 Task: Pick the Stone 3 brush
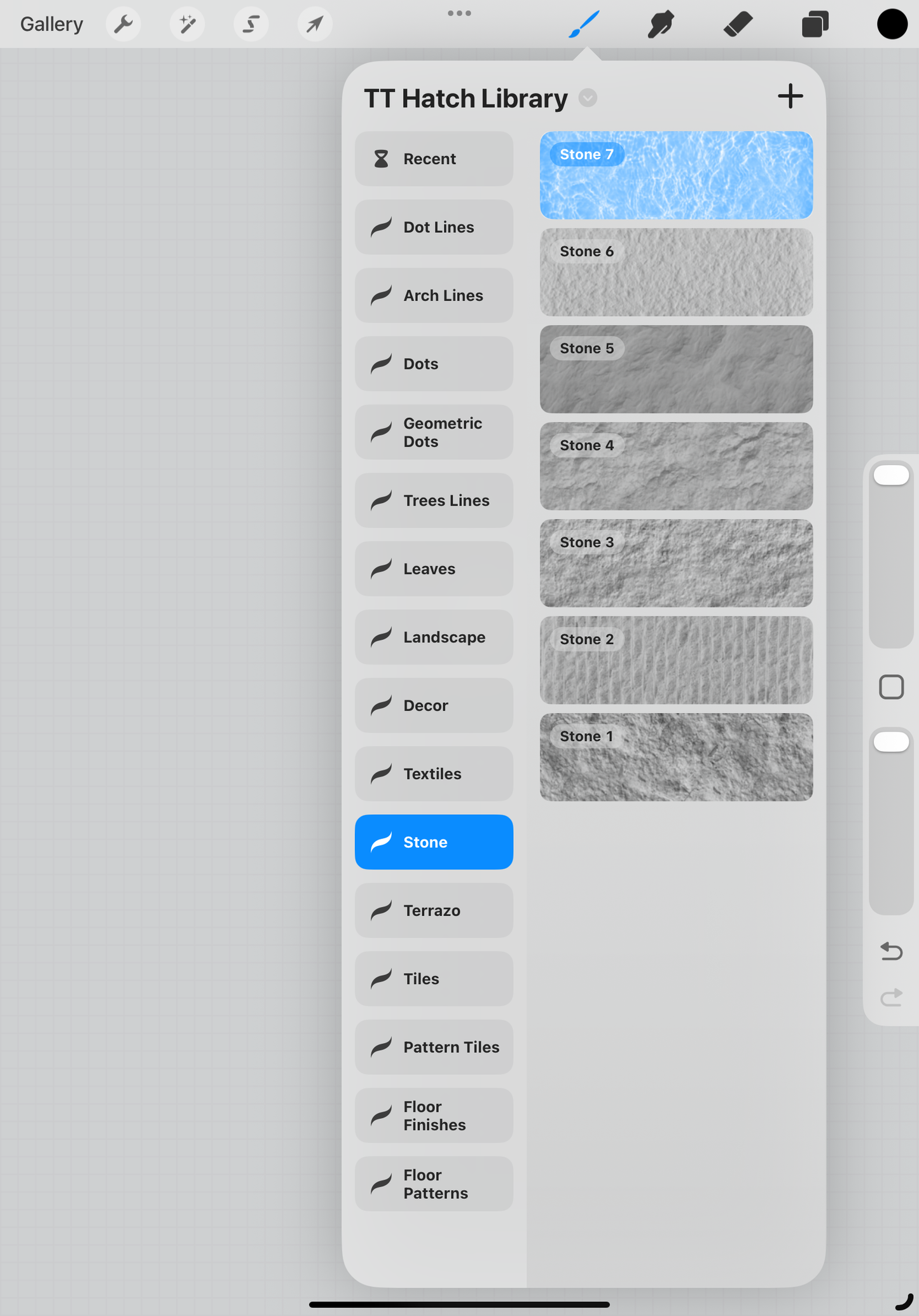point(676,563)
